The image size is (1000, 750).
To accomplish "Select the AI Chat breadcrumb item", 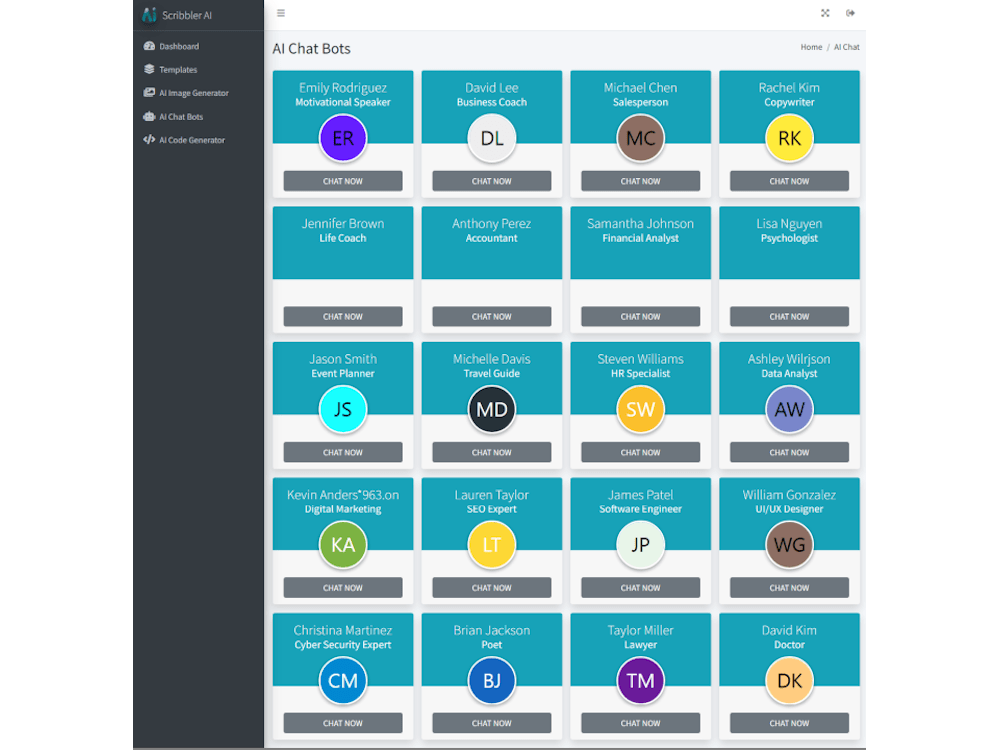I will tap(846, 47).
